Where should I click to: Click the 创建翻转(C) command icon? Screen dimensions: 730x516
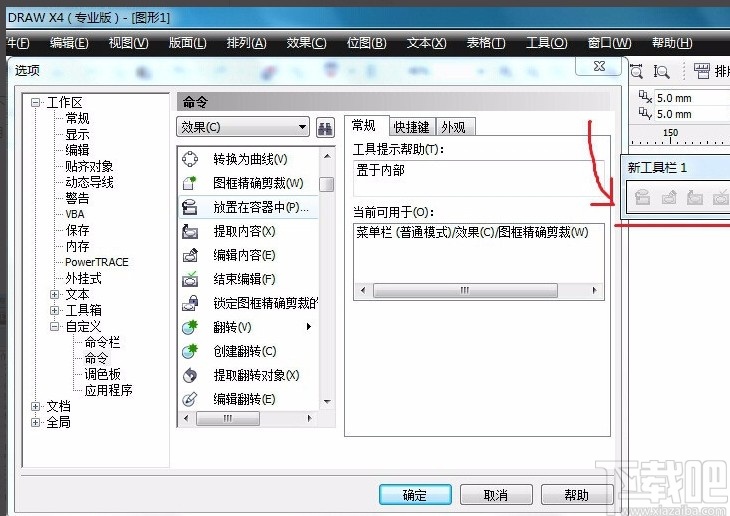coord(190,351)
